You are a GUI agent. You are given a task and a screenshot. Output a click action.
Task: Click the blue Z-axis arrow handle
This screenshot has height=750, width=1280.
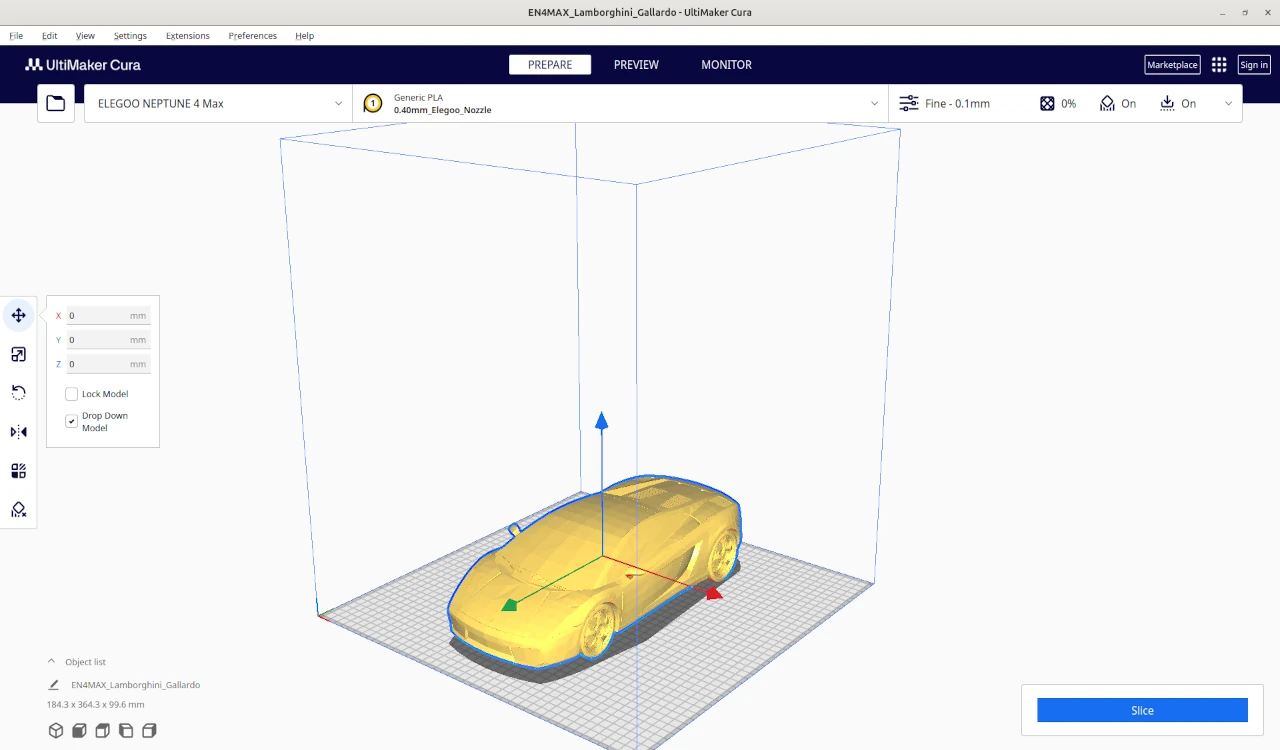(x=602, y=421)
